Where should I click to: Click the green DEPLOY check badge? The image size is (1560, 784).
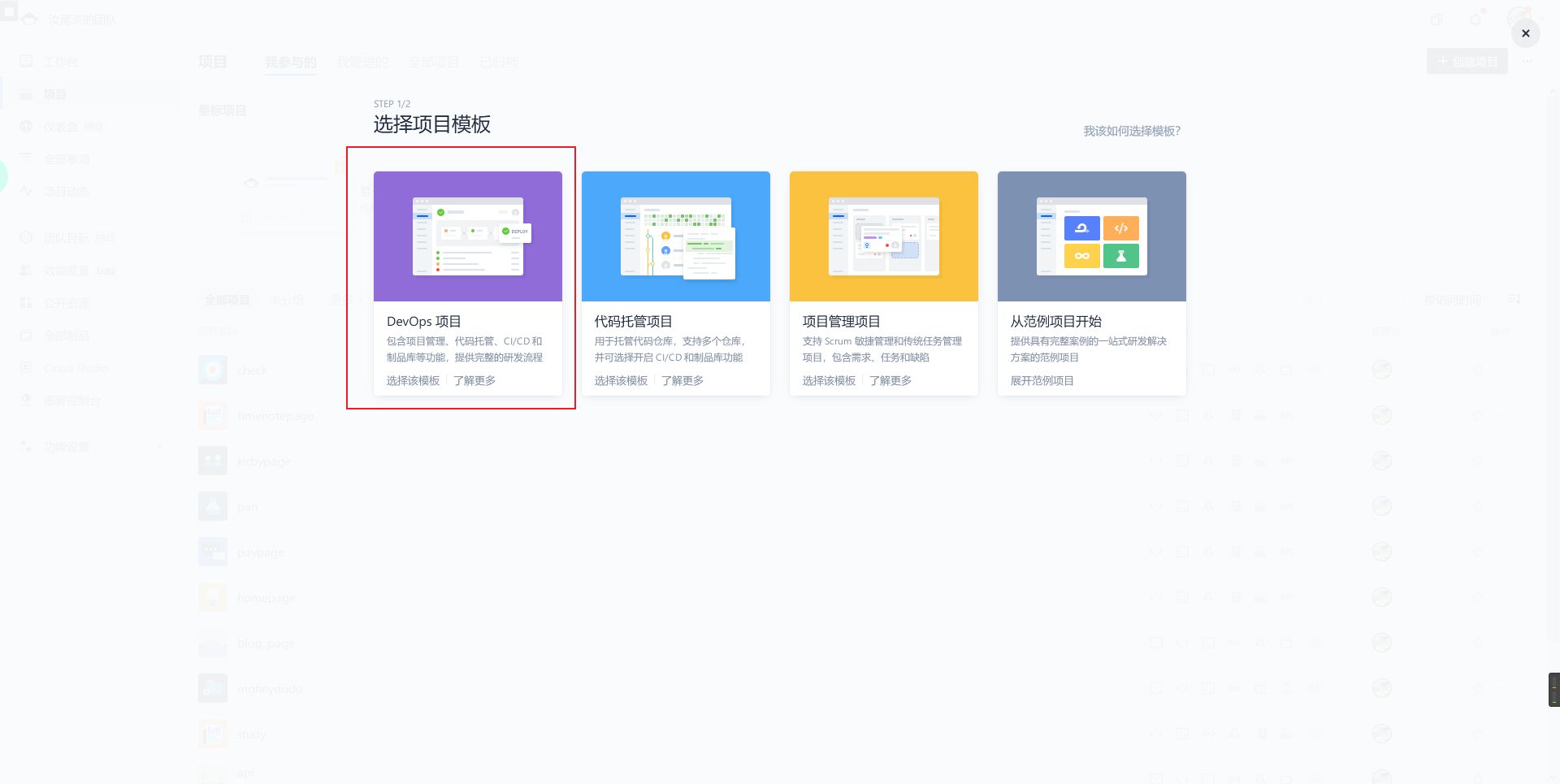pyautogui.click(x=506, y=232)
